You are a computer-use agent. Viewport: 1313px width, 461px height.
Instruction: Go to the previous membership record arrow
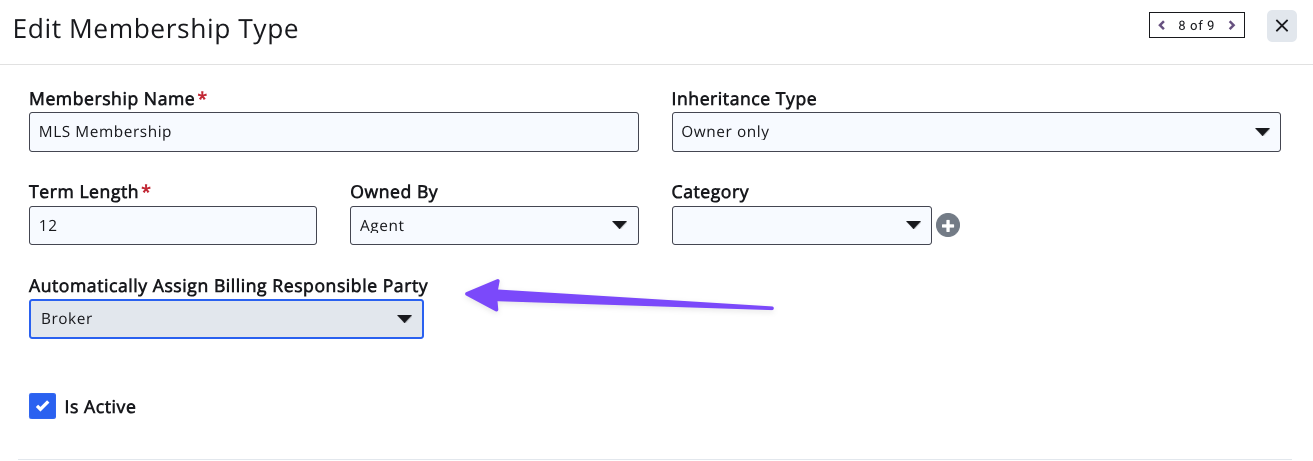(1162, 26)
